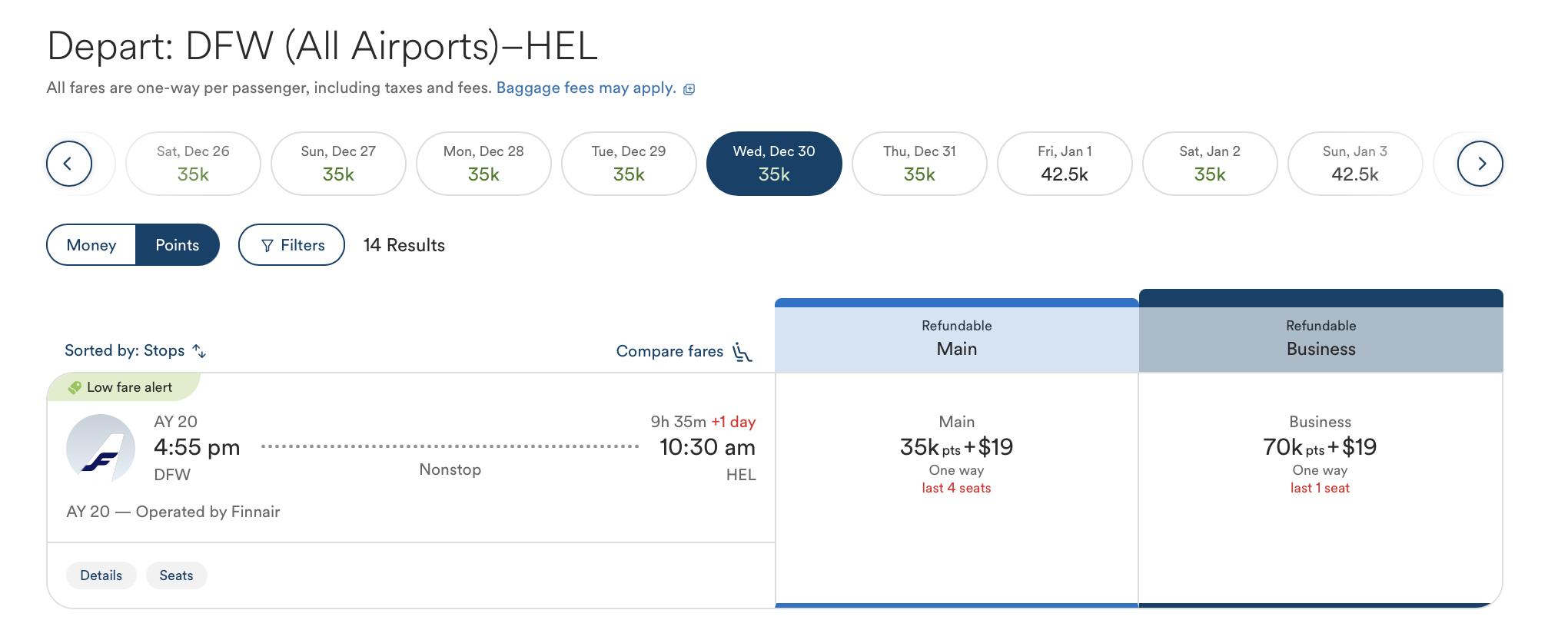Select the Wed, Dec 30 date tab
This screenshot has width=1568, height=630.
[x=774, y=163]
